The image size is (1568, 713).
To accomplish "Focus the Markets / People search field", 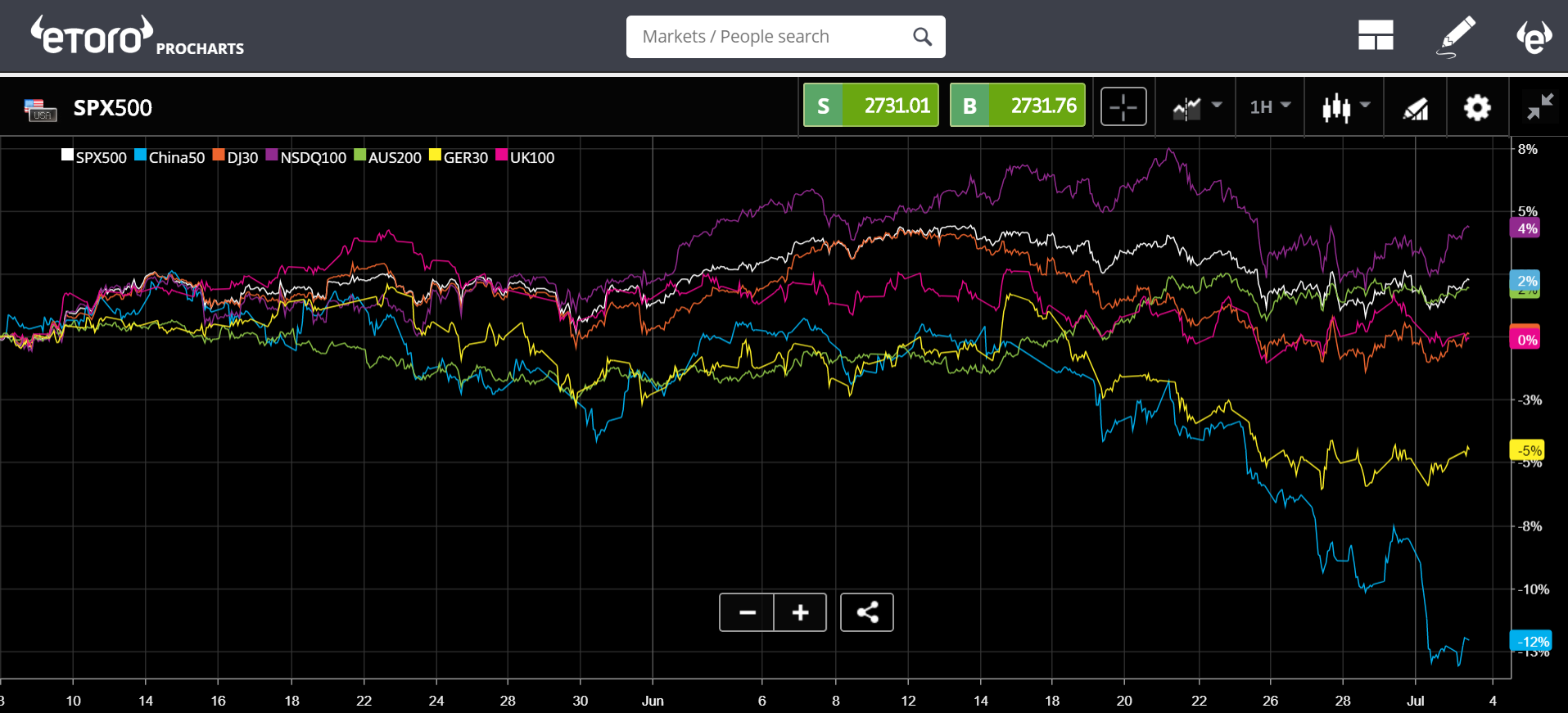I will [785, 37].
